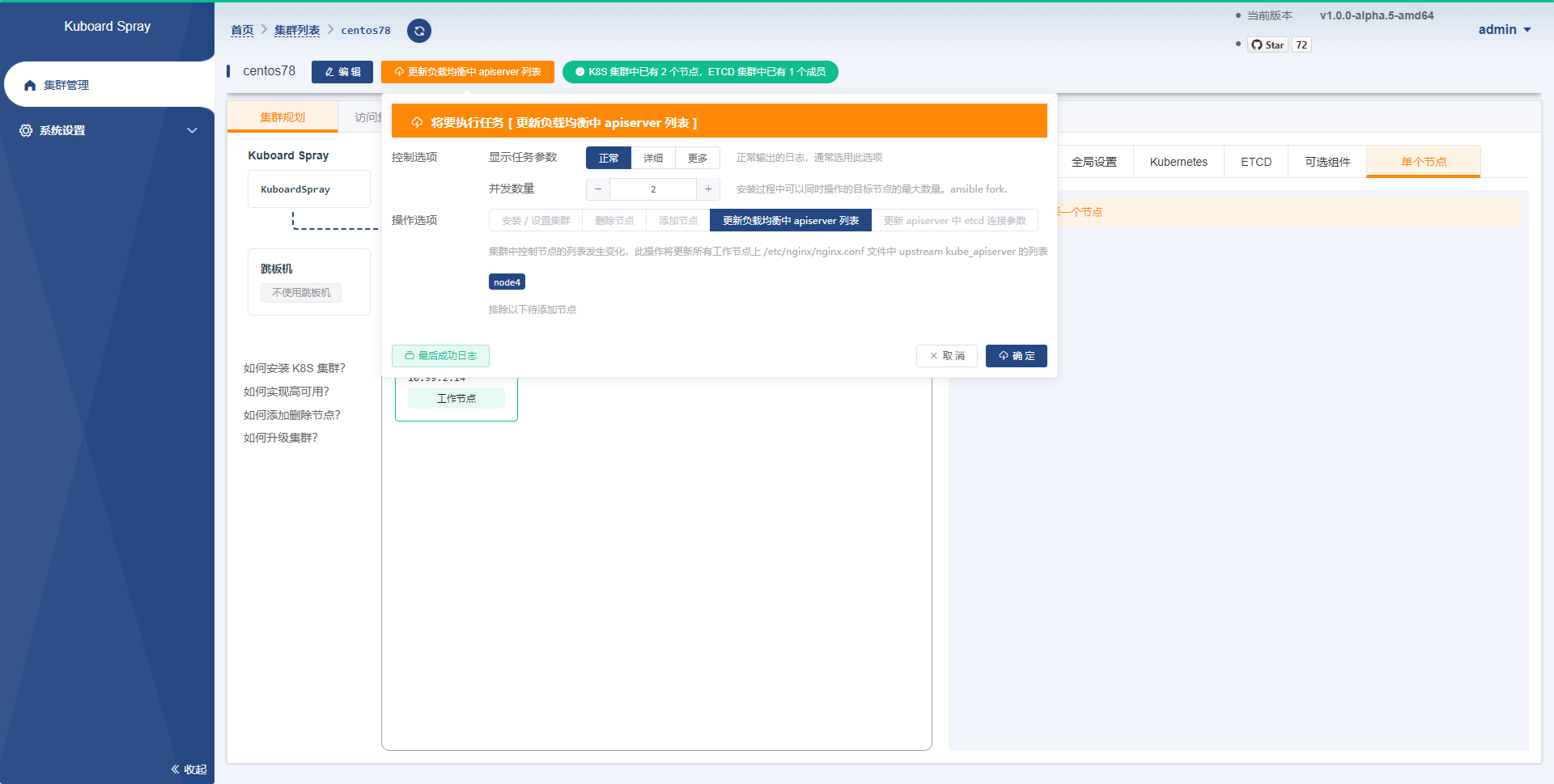Click 不使用跳板机 tag

(x=301, y=293)
